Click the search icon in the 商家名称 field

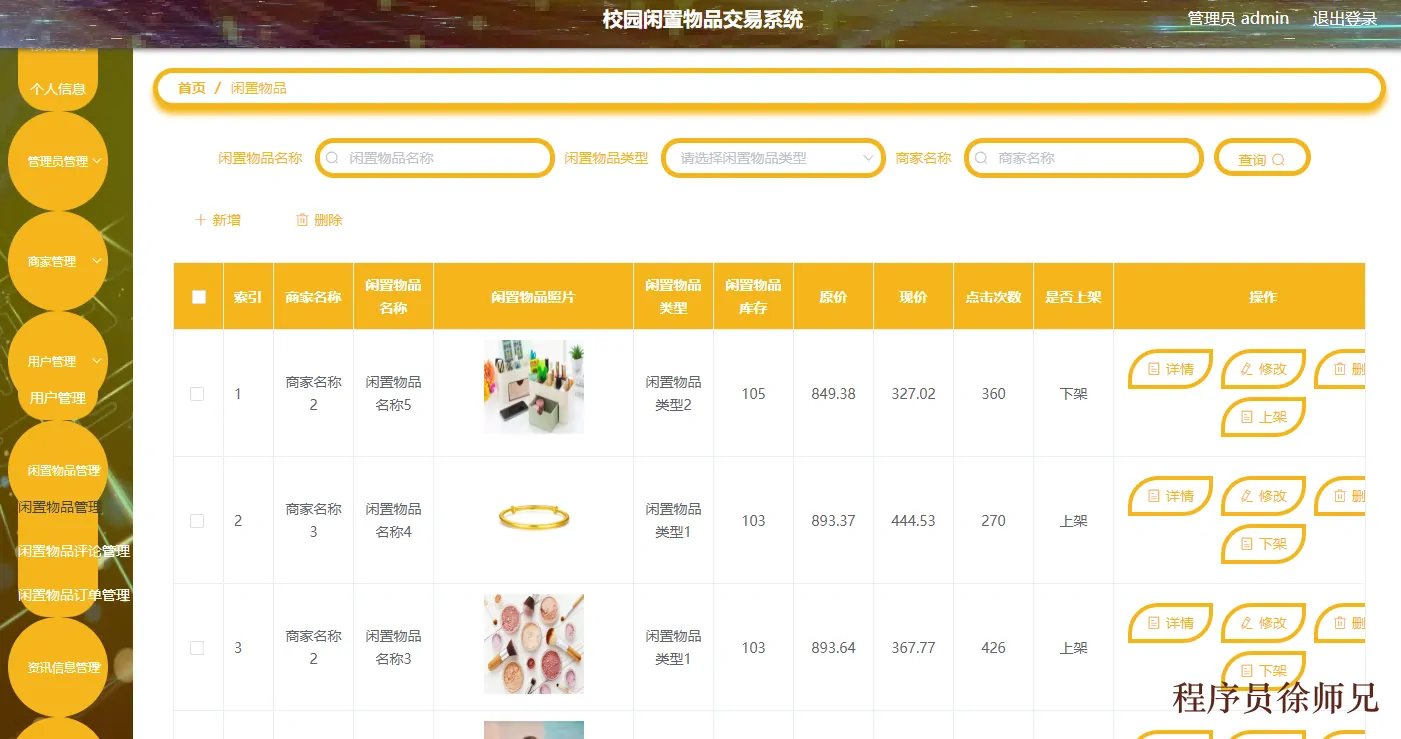982,158
